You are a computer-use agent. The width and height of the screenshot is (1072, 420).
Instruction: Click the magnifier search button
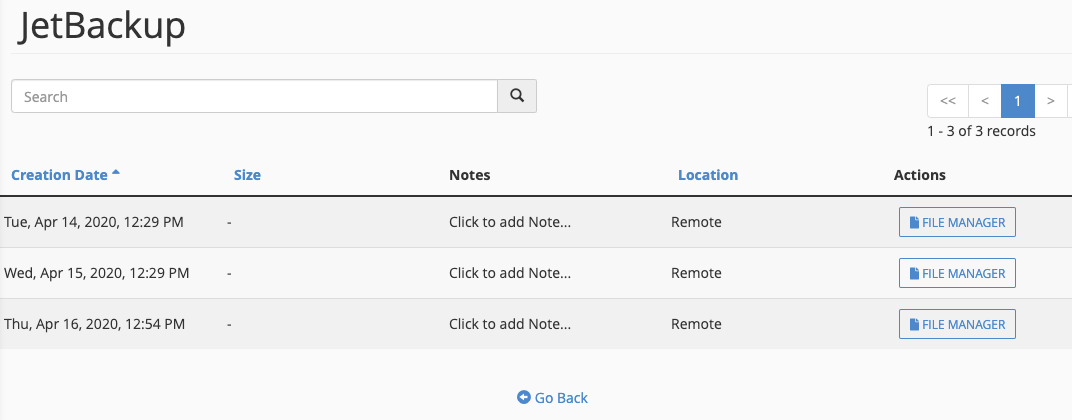click(517, 96)
